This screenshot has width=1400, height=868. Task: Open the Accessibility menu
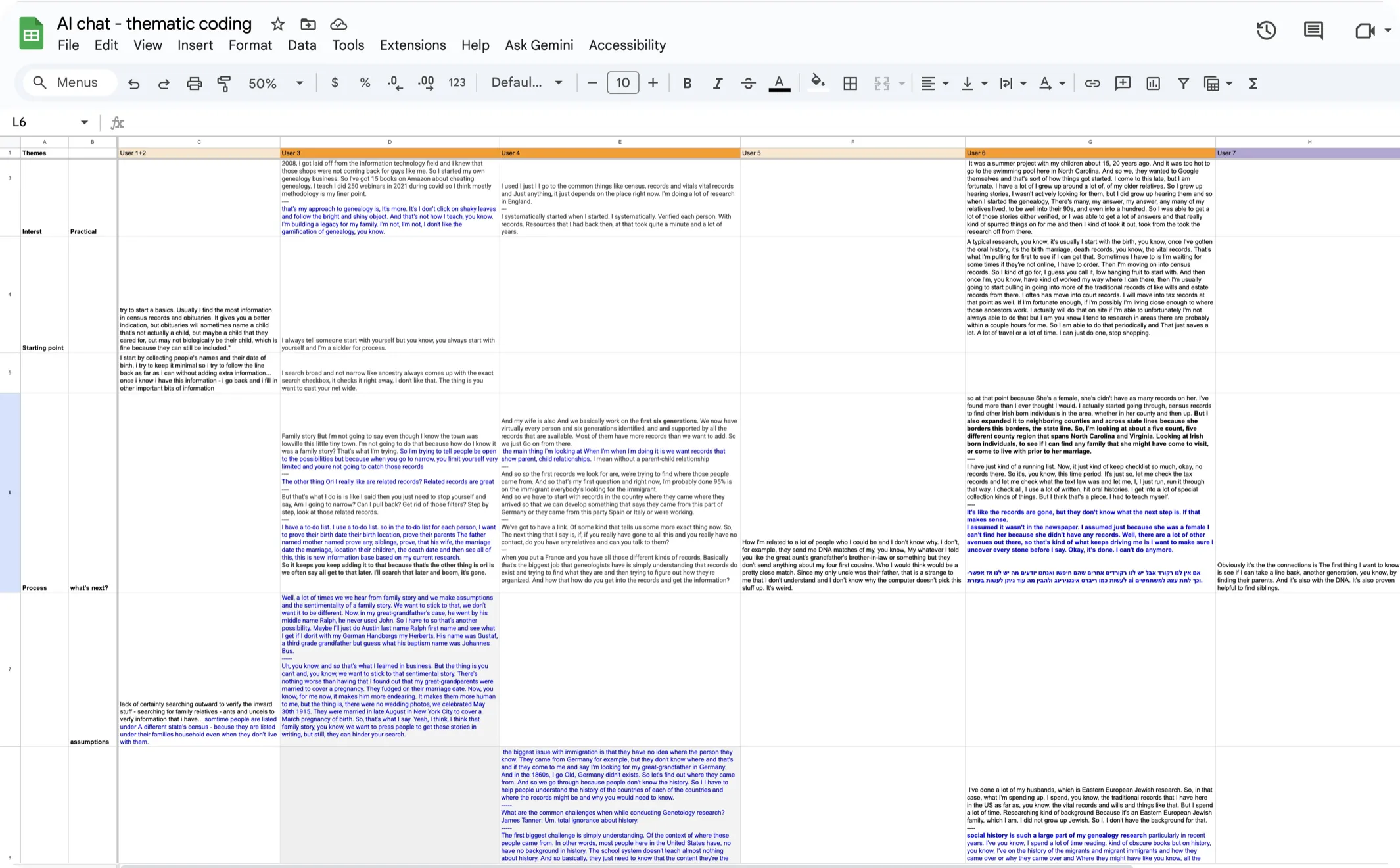tap(627, 45)
